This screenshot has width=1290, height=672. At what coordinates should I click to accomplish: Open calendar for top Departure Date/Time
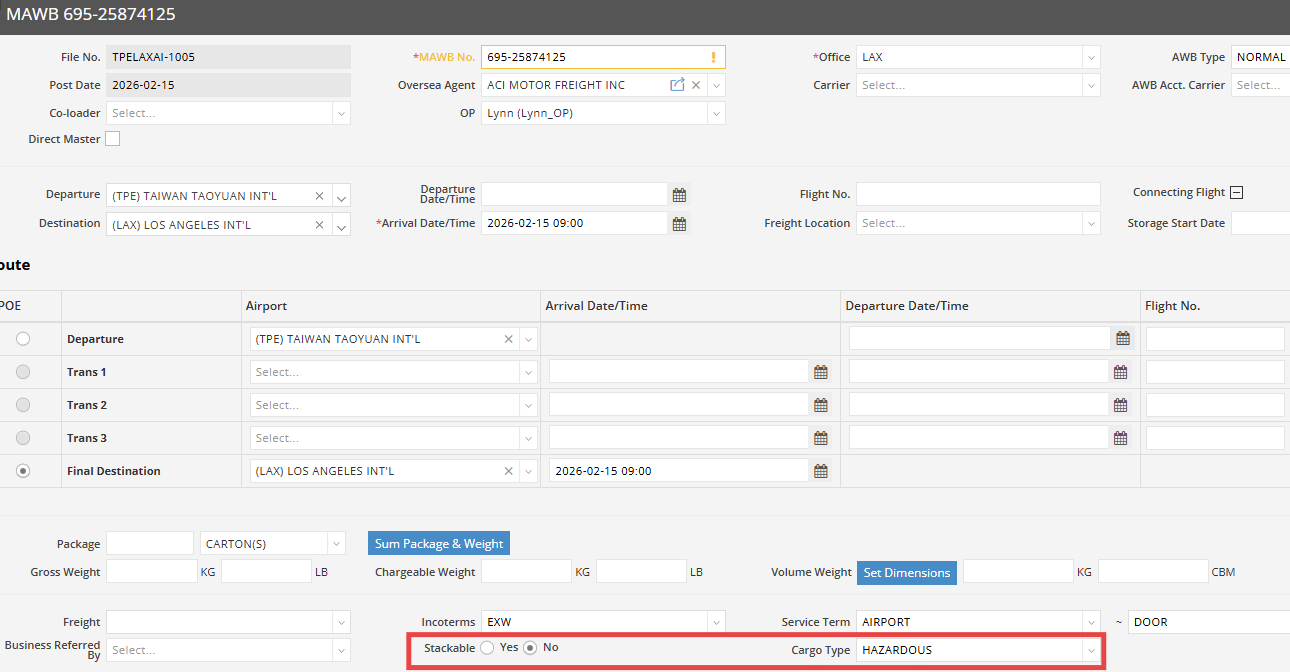(x=679, y=195)
